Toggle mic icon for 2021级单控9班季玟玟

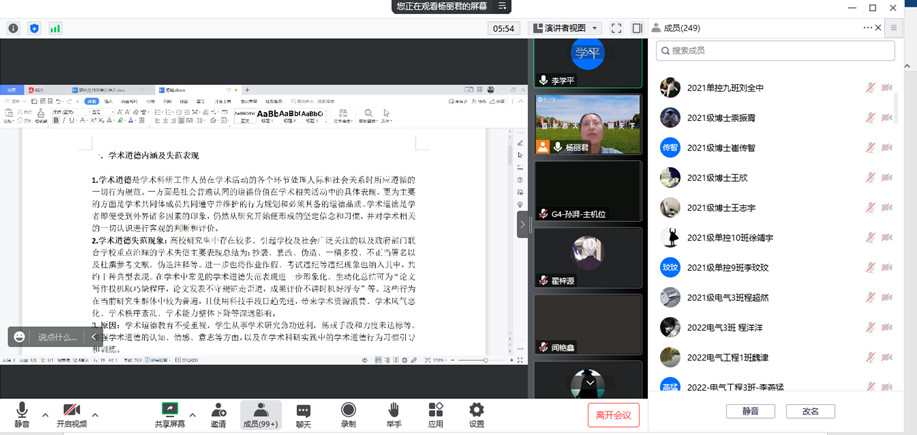pos(870,268)
